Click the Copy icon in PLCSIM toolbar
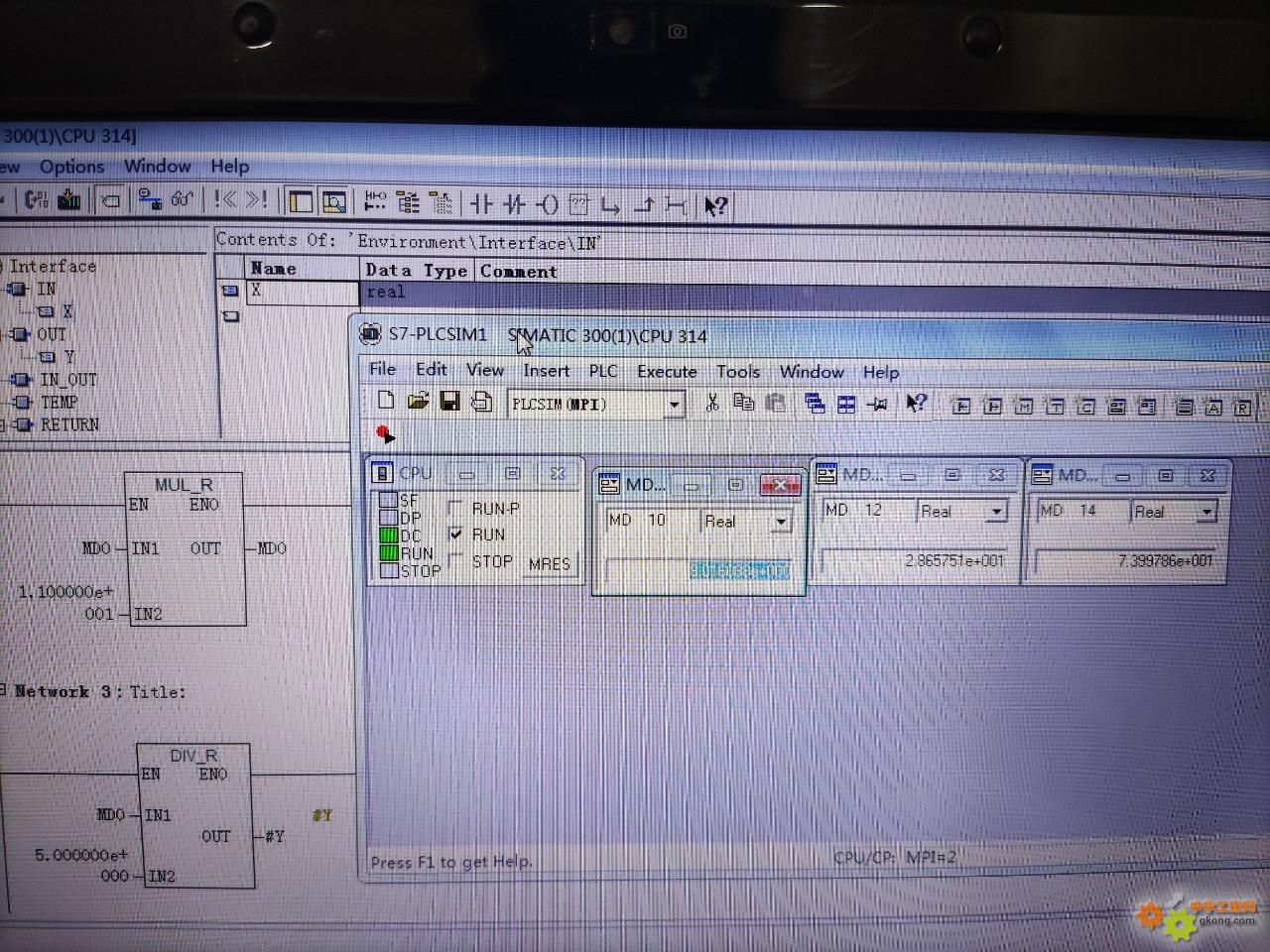This screenshot has height=952, width=1270. [x=743, y=402]
